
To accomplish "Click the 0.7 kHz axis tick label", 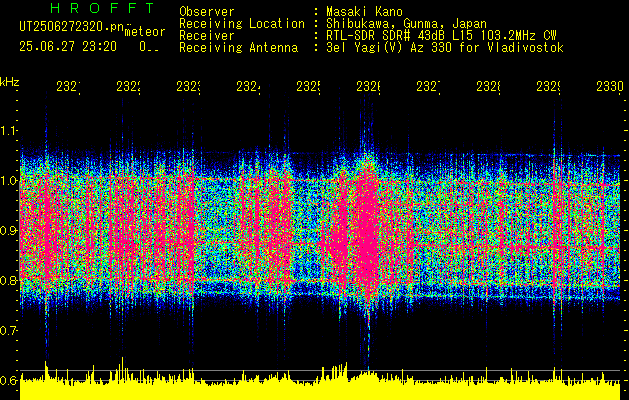I will 9,330.
